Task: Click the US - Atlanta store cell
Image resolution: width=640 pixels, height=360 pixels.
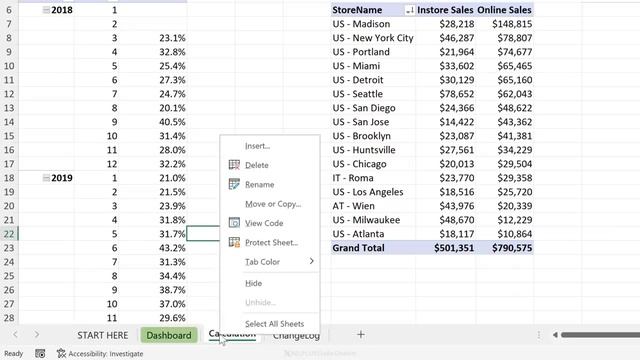Action: click(373, 234)
